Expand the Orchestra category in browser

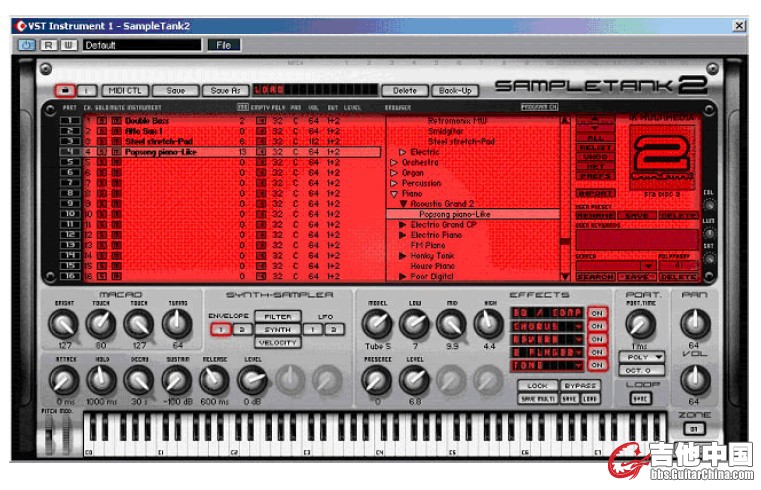pyautogui.click(x=394, y=163)
